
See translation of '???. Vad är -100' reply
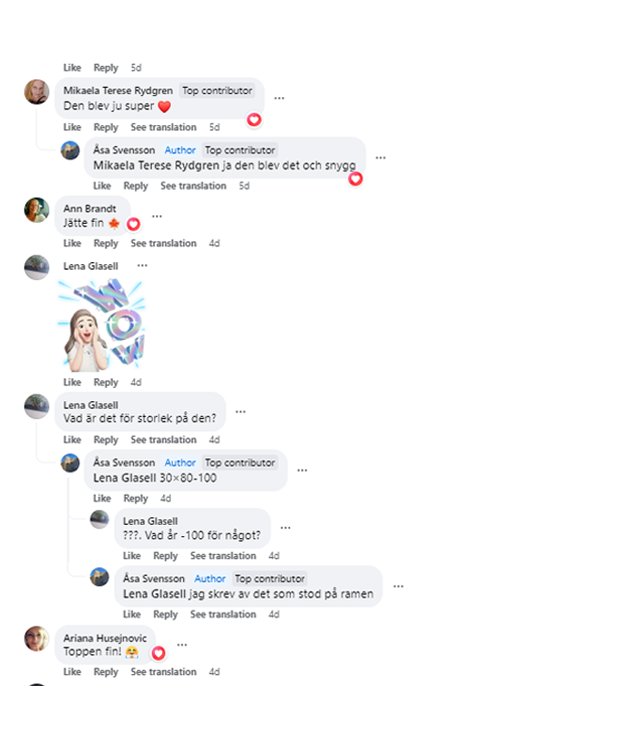click(x=223, y=556)
